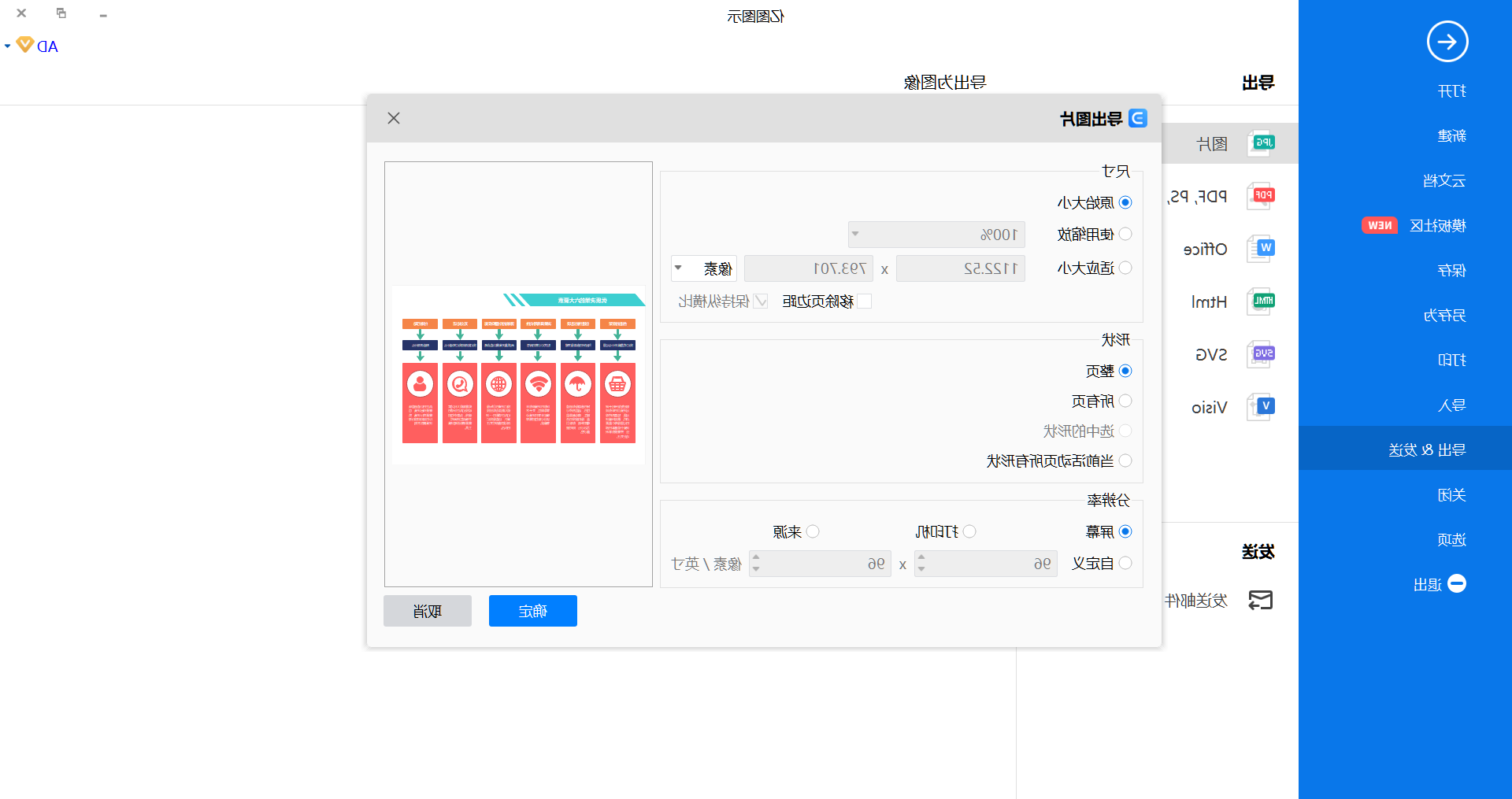Click the Office export option label

[1205, 250]
